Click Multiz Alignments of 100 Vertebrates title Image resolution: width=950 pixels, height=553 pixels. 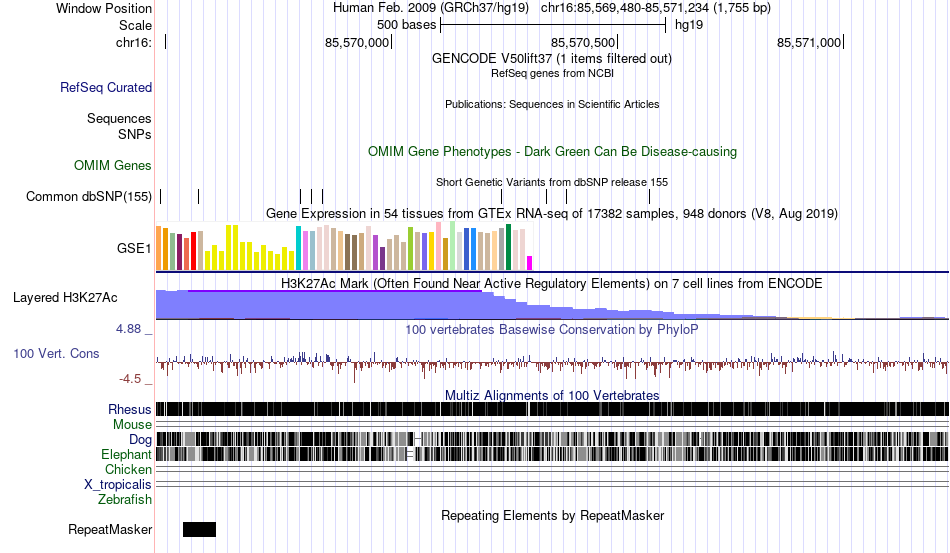click(552, 396)
